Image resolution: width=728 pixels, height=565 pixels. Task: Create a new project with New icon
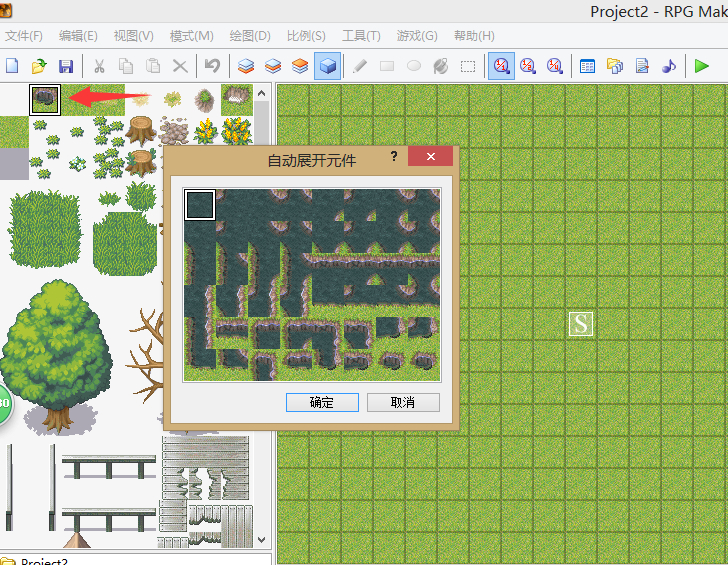point(13,66)
